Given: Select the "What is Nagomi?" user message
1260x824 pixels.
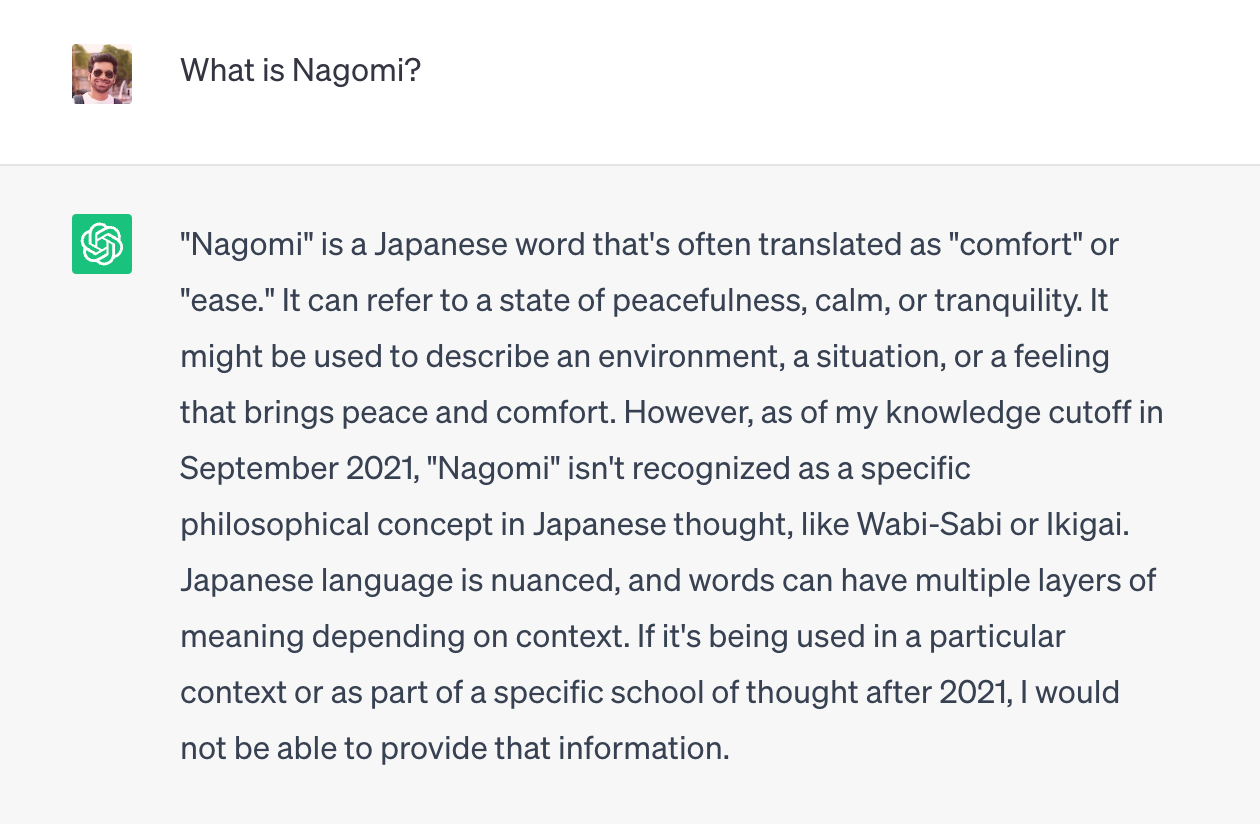Looking at the screenshot, I should point(300,71).
